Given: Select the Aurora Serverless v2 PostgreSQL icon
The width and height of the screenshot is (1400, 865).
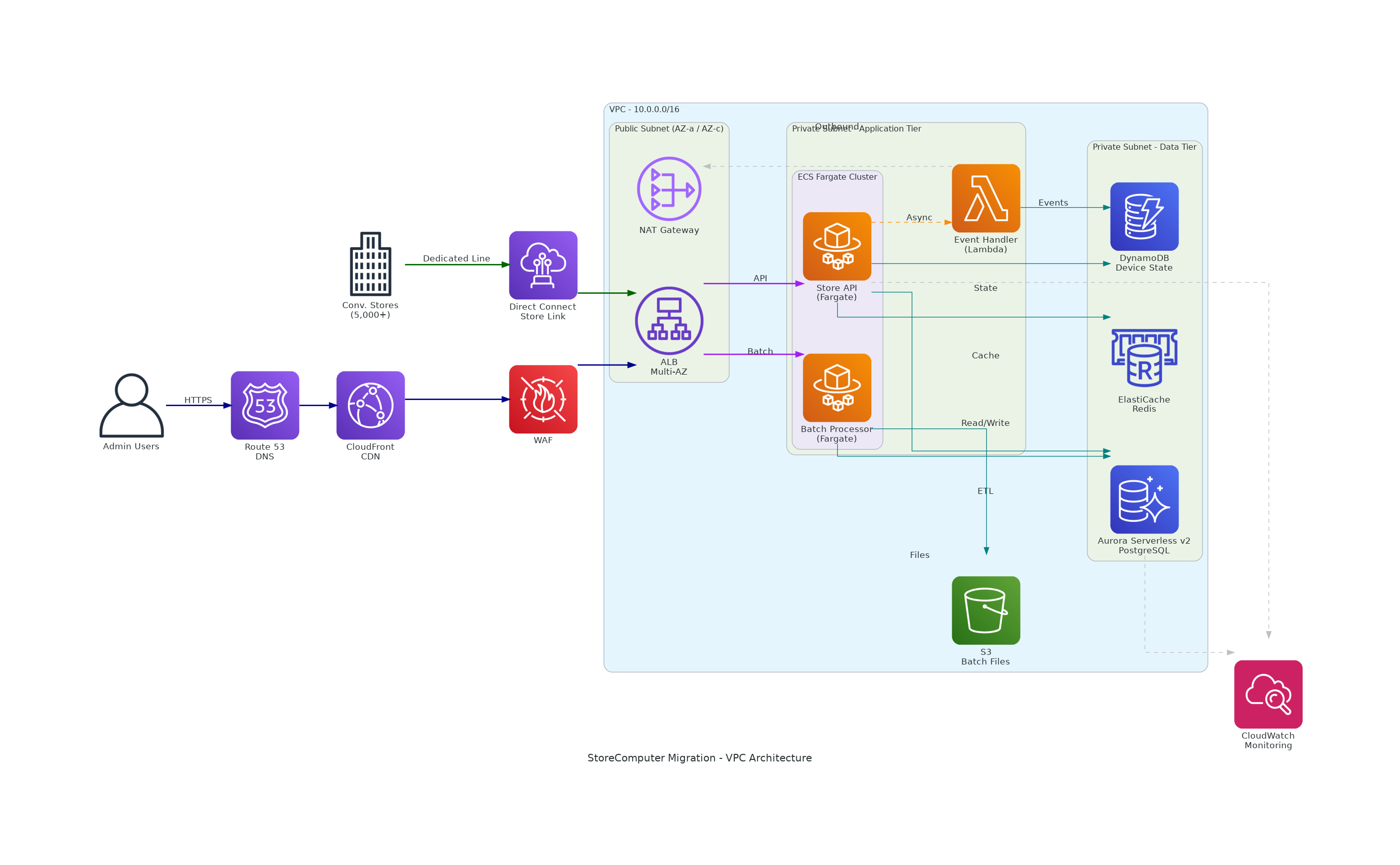Looking at the screenshot, I should click(1144, 500).
